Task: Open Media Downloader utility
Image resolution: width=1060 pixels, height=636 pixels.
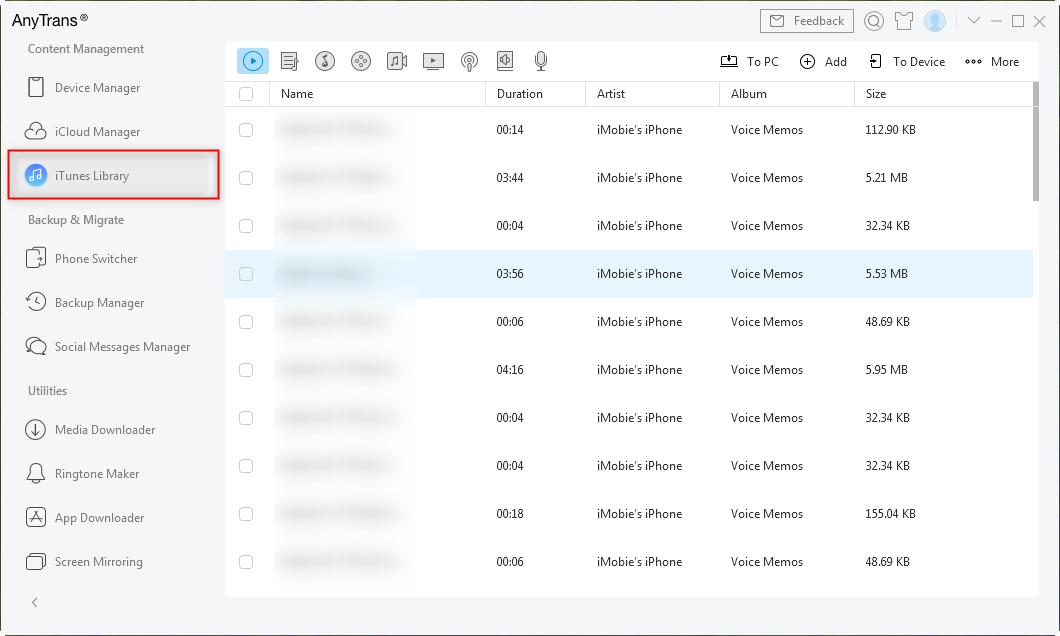Action: 90,430
